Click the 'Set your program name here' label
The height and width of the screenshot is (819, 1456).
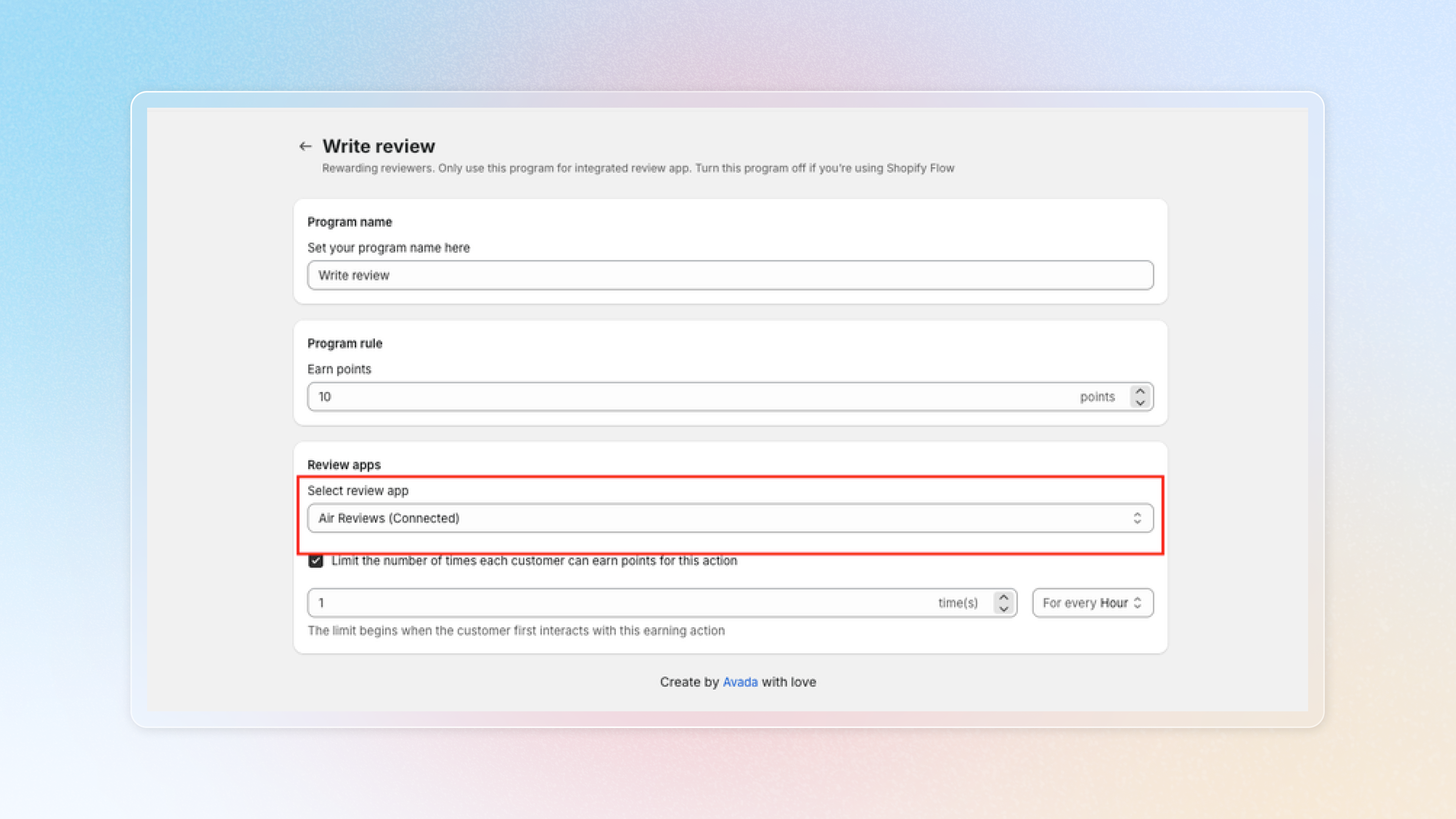(x=388, y=248)
